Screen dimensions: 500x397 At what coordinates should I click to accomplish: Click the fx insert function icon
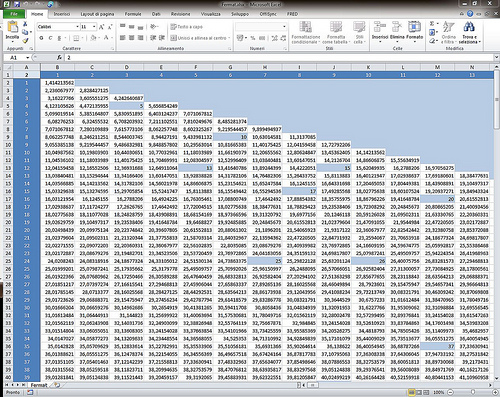coord(59,58)
